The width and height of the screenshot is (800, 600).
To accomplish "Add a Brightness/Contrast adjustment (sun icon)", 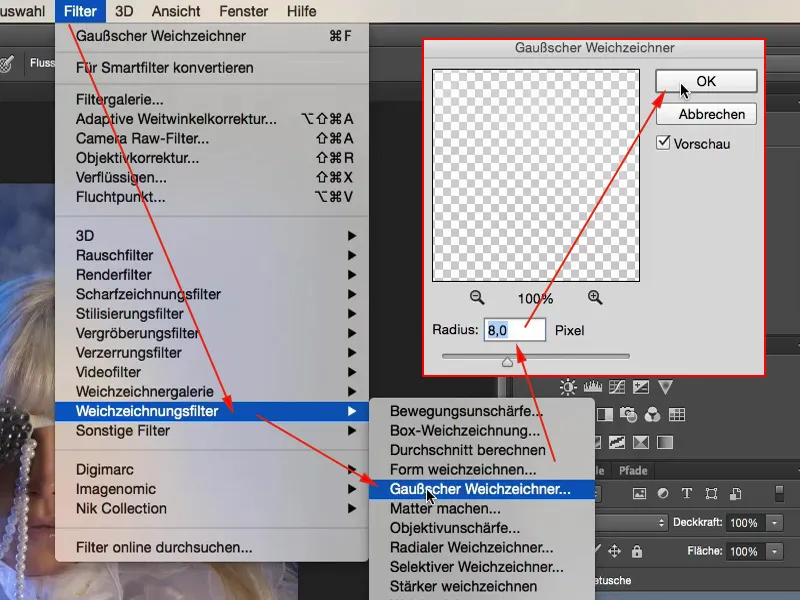I will click(568, 387).
